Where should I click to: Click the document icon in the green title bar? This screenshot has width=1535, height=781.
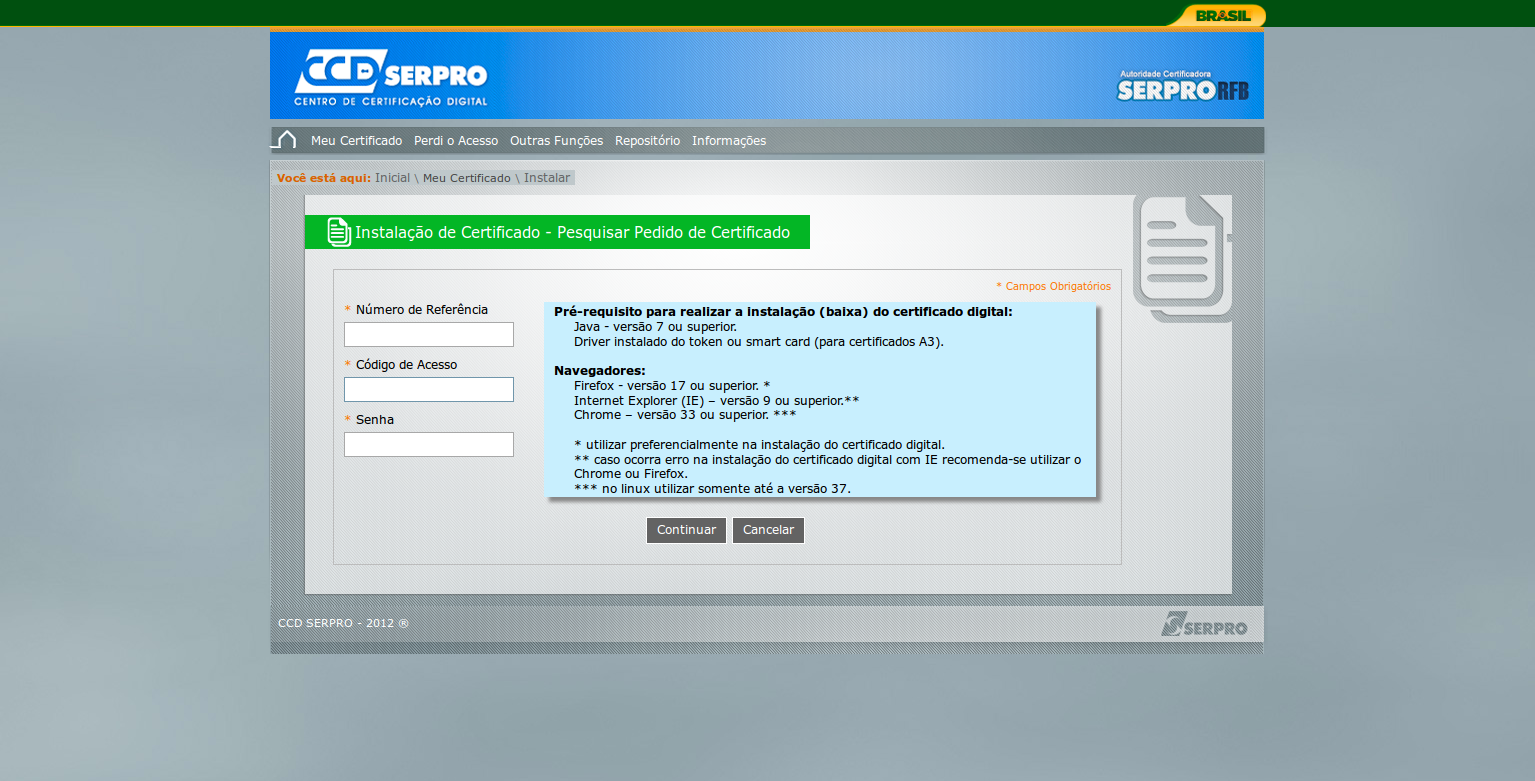click(339, 231)
